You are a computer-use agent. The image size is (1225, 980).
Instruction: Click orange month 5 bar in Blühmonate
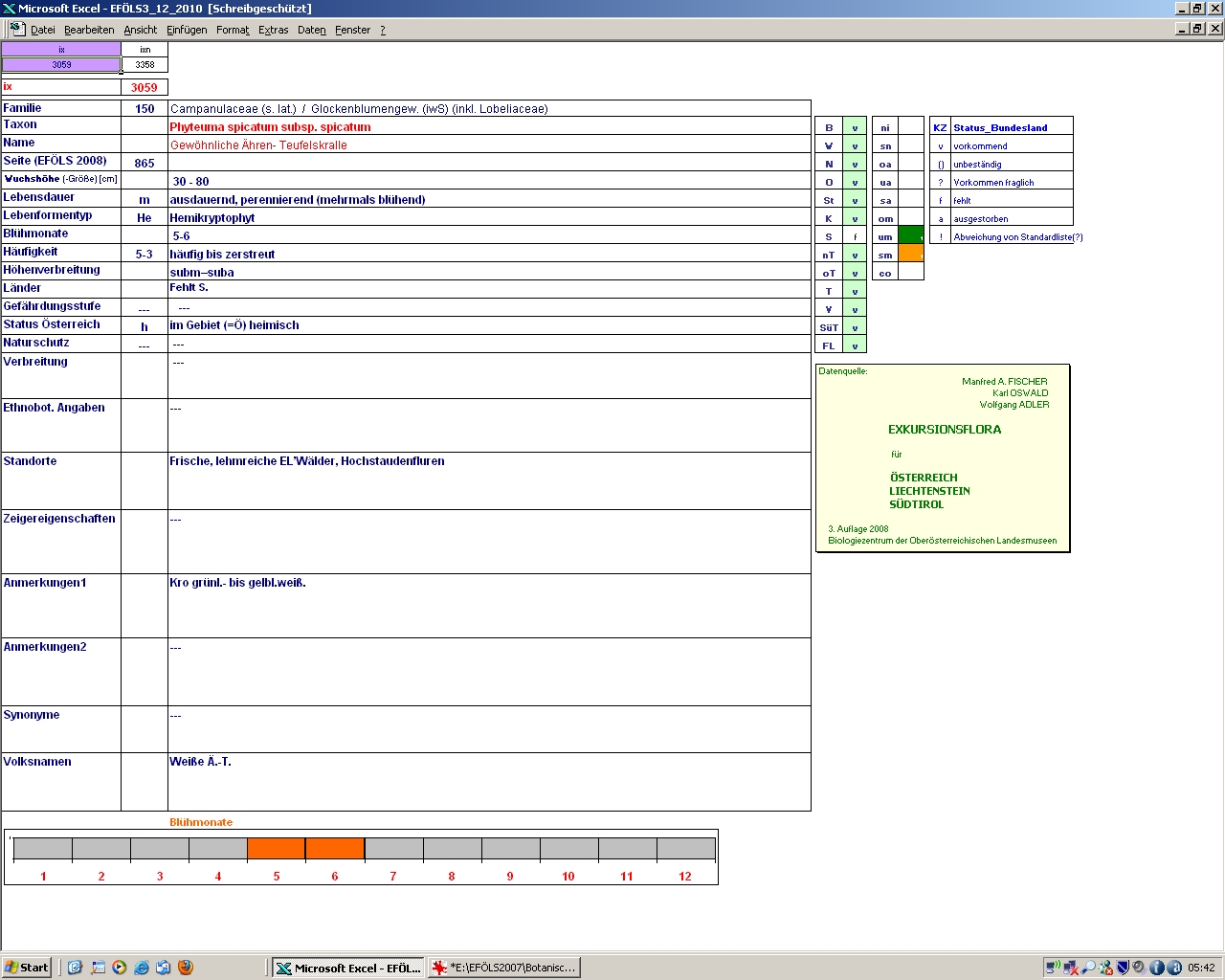[277, 849]
